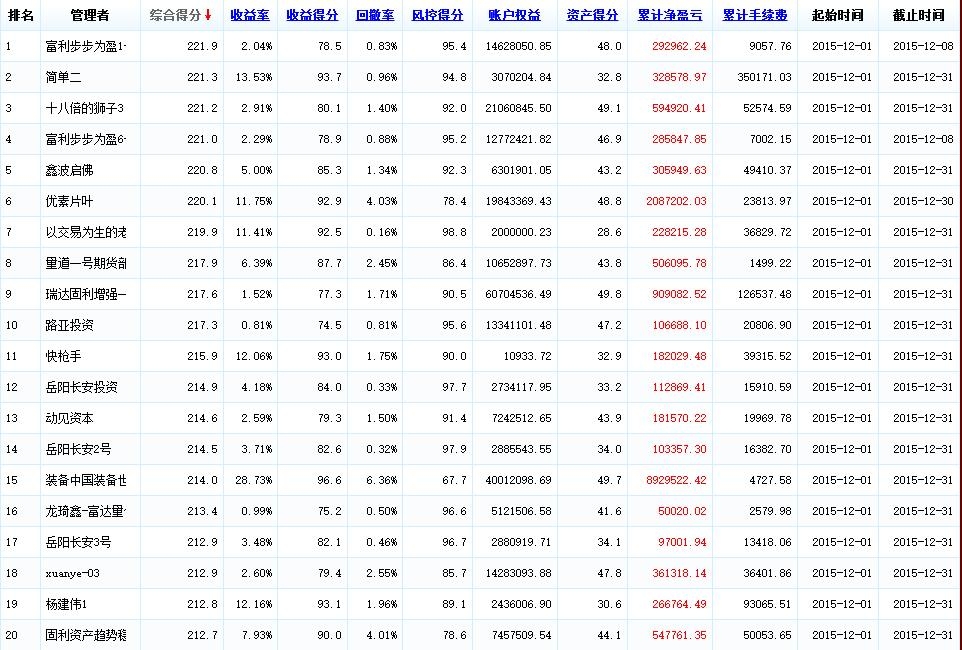Select manager name 动见资本
Image resolution: width=962 pixels, height=650 pixels.
click(x=69, y=418)
